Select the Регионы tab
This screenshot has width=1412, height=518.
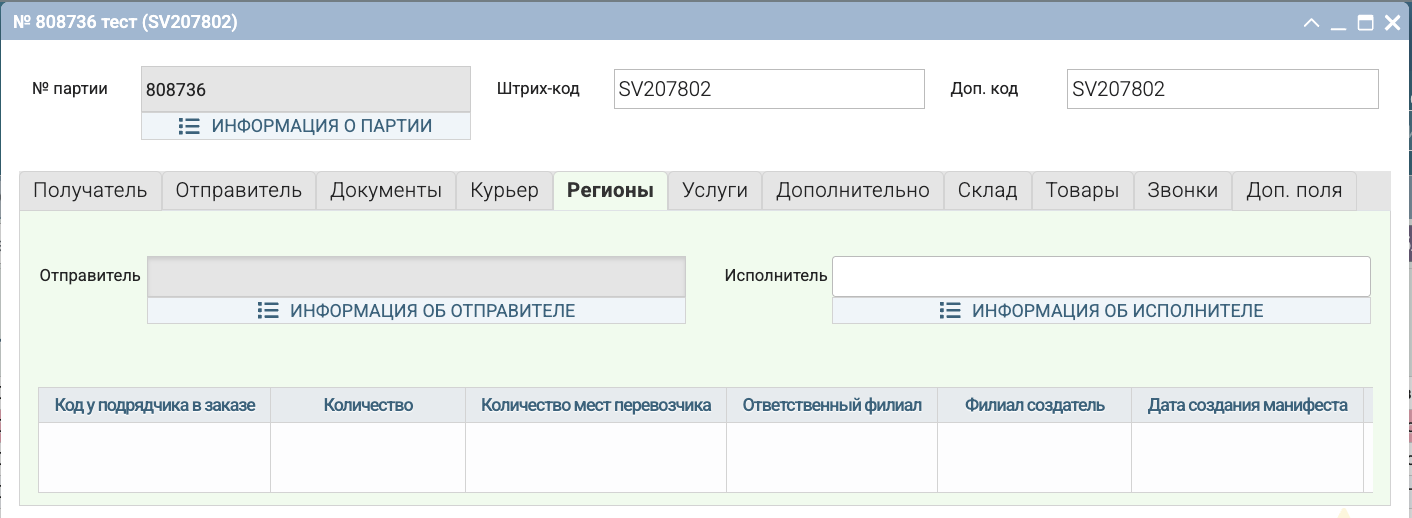pyautogui.click(x=610, y=190)
